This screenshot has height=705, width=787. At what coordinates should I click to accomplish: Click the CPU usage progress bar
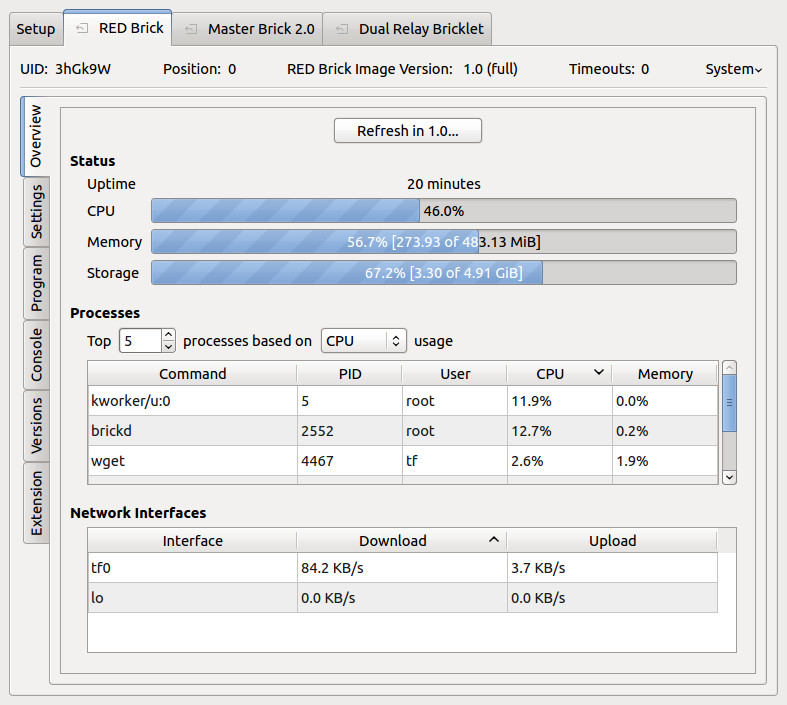444,211
